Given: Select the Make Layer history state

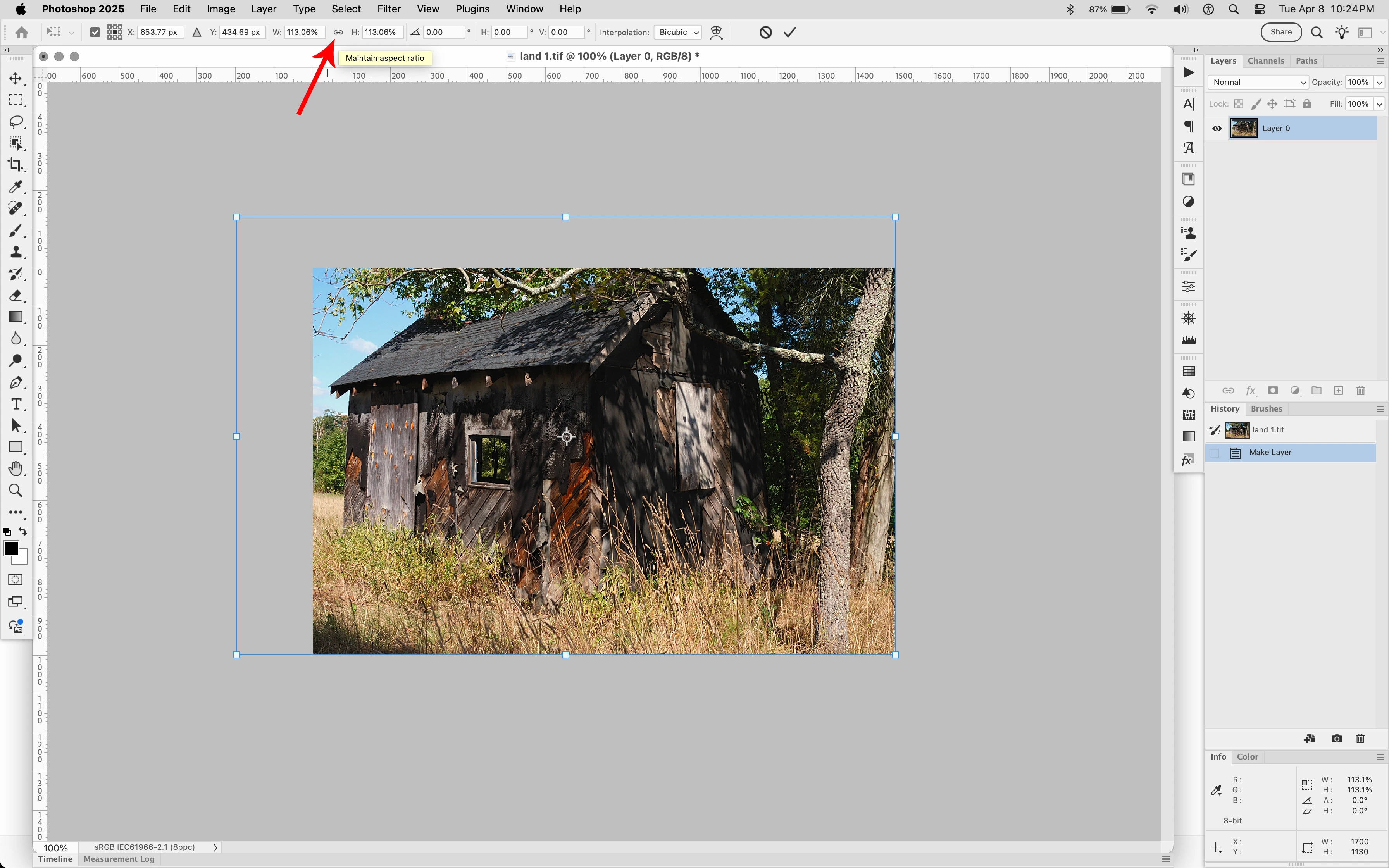Looking at the screenshot, I should (1270, 452).
